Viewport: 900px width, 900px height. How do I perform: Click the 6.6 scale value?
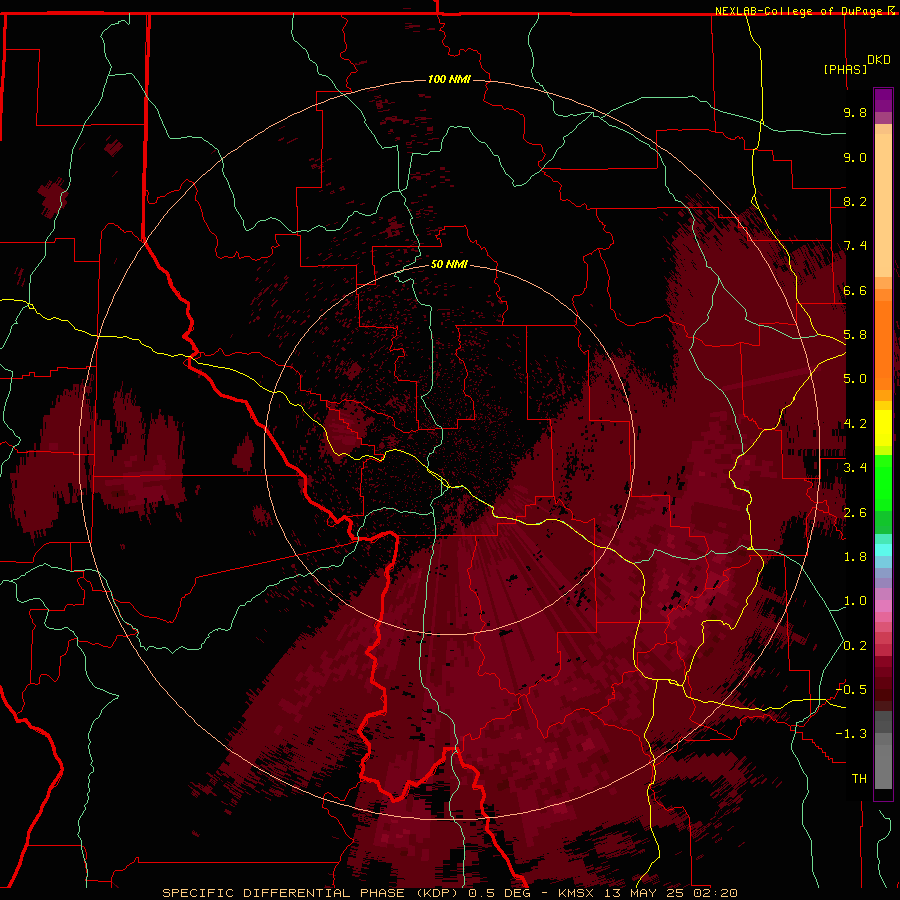[x=855, y=290]
